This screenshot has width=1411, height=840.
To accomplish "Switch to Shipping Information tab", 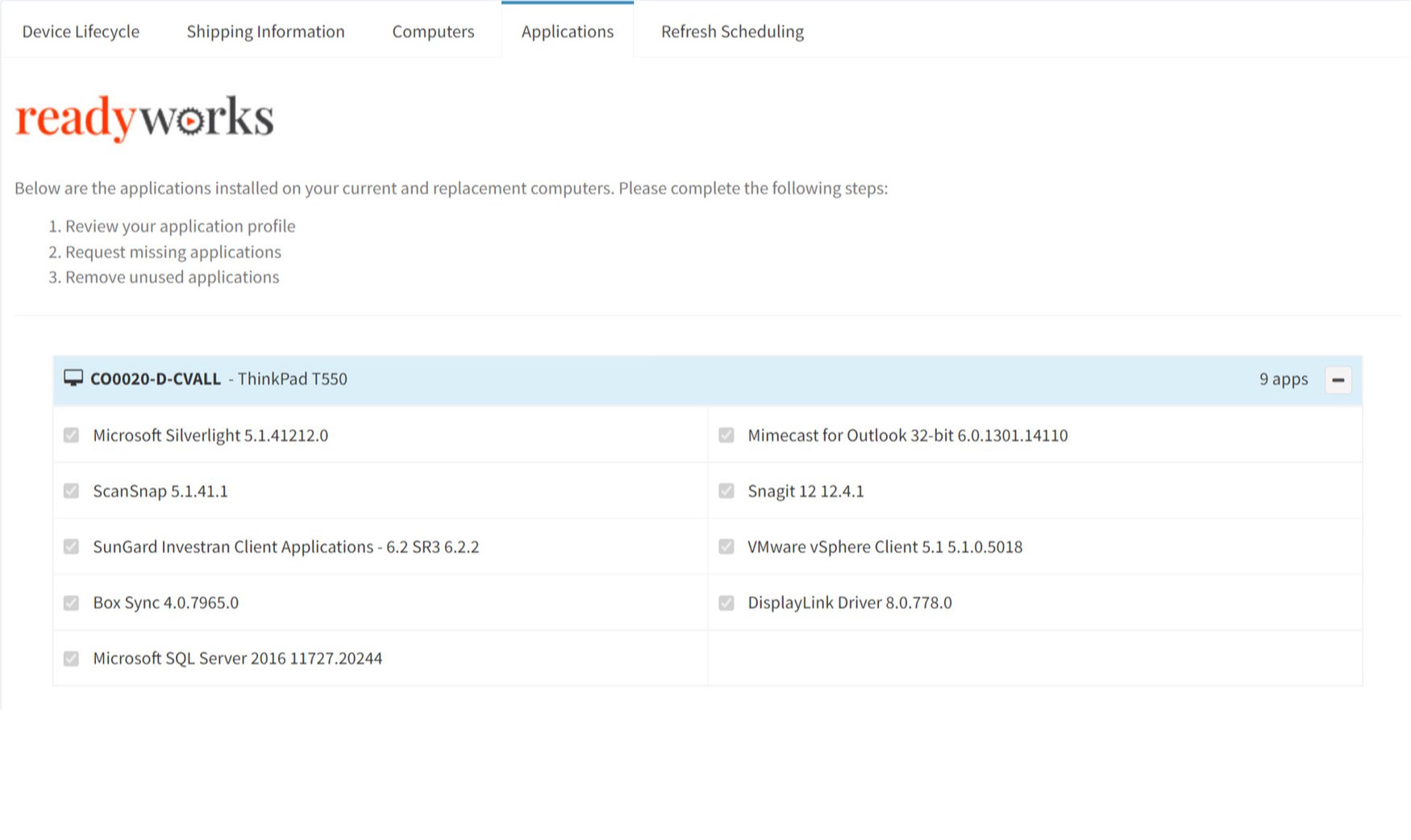I will (x=265, y=31).
